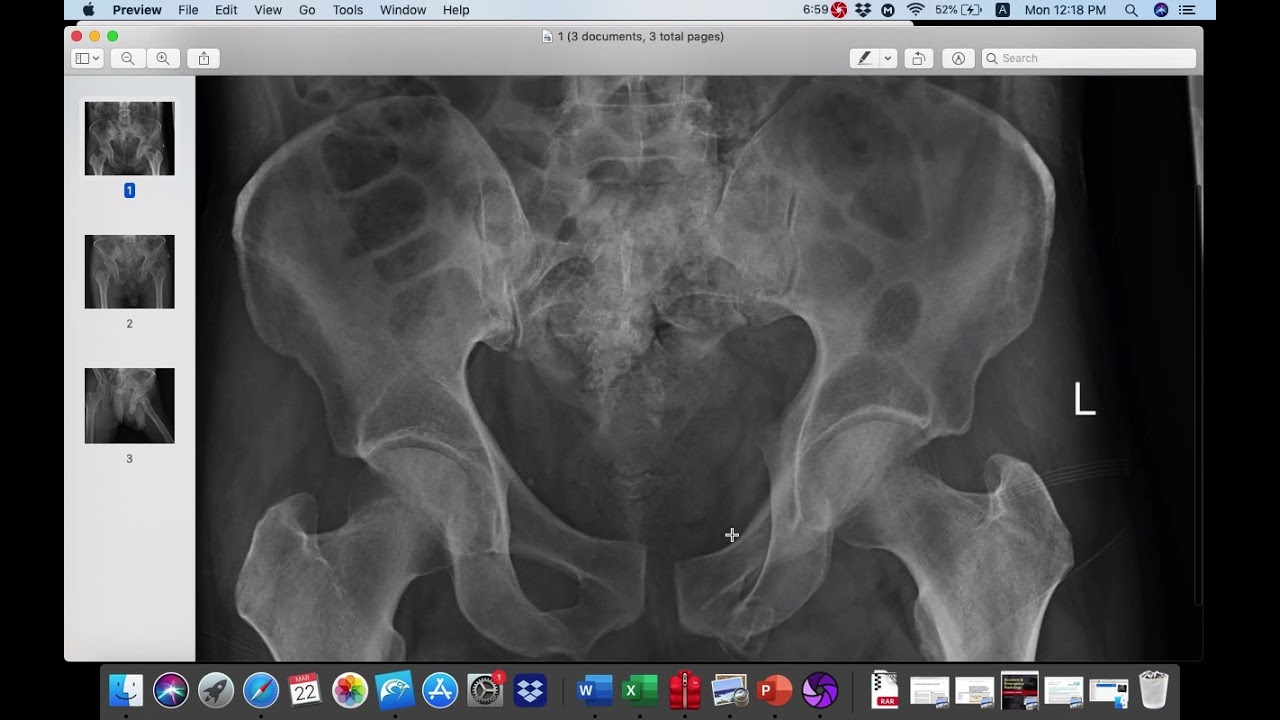Open Photos from the Dock
This screenshot has width=1280, height=720.
coord(350,690)
